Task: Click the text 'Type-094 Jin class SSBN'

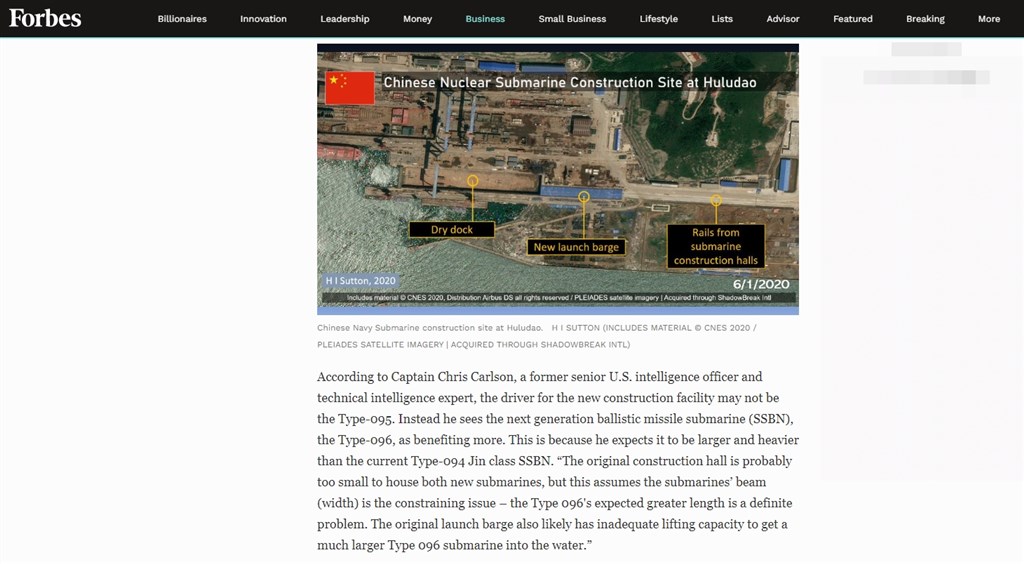Action: pyautogui.click(x=481, y=461)
